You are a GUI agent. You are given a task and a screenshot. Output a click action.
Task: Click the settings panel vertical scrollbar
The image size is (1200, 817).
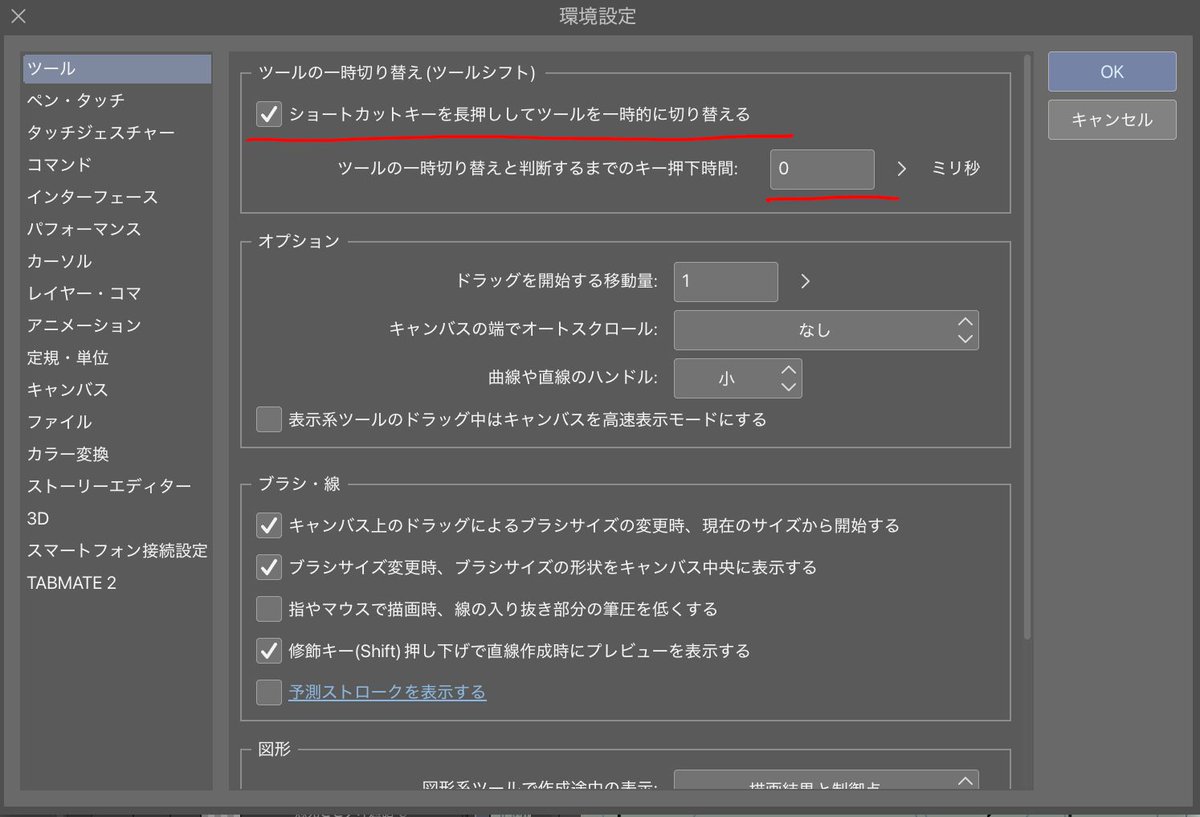click(x=1027, y=346)
